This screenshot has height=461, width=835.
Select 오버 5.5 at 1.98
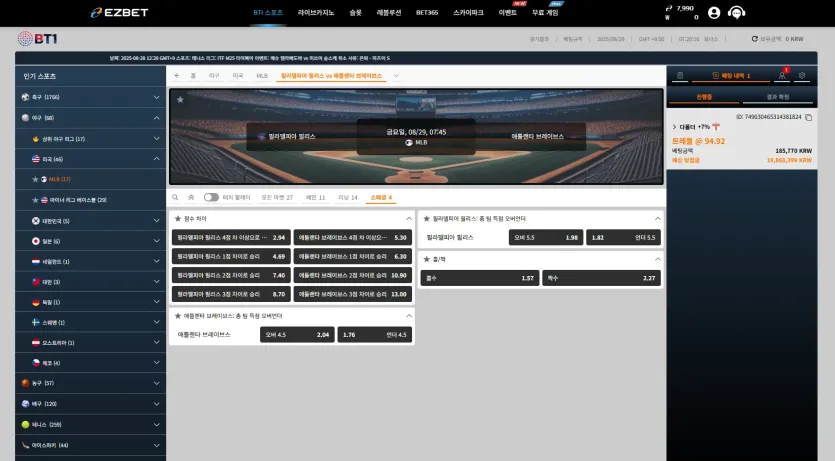(546, 237)
